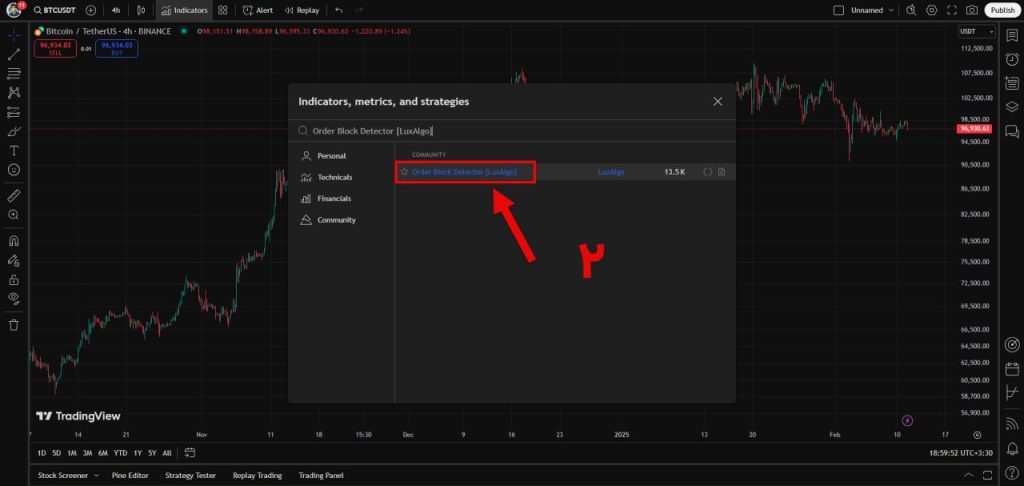The width and height of the screenshot is (1024, 486).
Task: Start bar Replay mode
Action: point(302,10)
